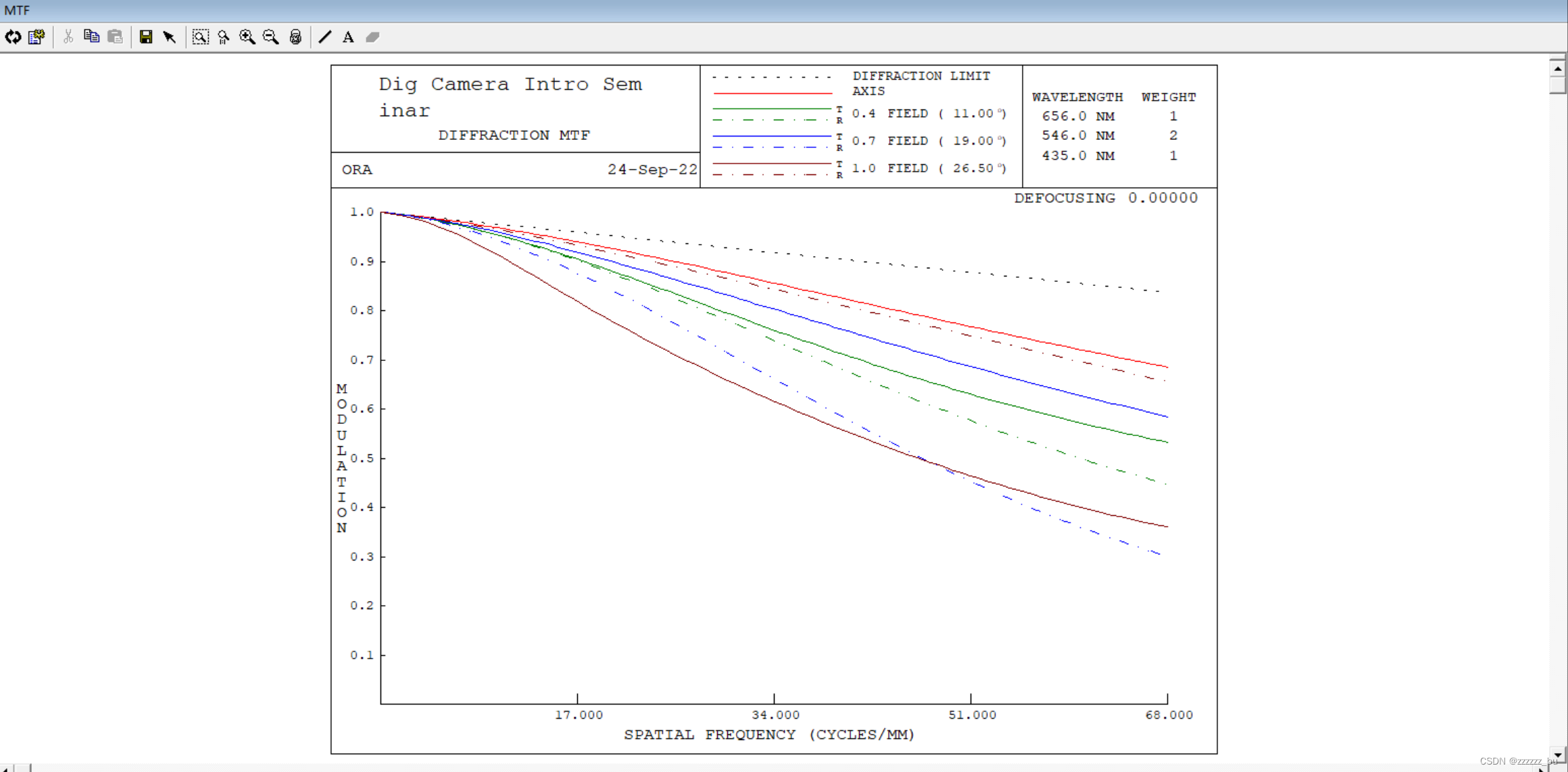Open the plot settings icon

pos(36,37)
